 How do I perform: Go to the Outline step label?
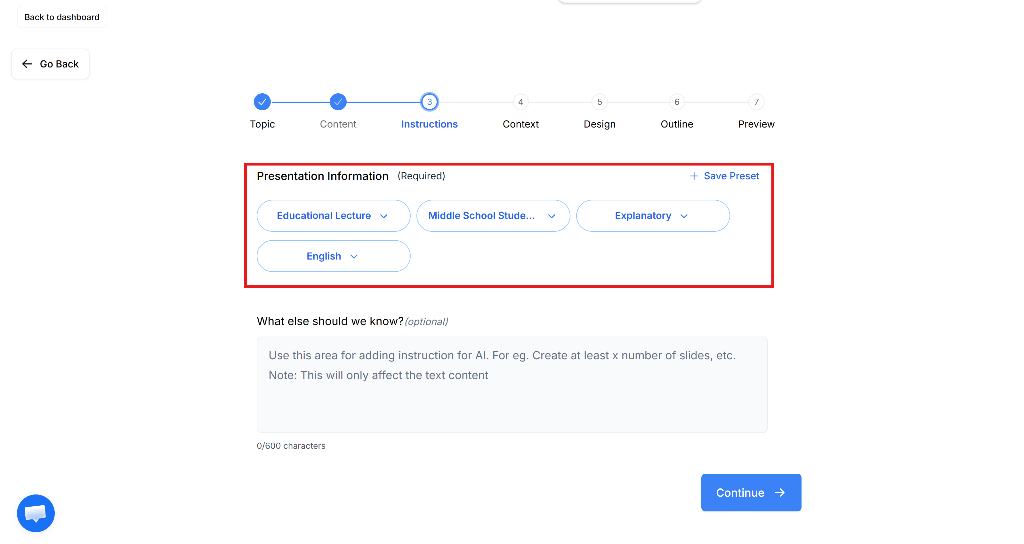(x=677, y=124)
